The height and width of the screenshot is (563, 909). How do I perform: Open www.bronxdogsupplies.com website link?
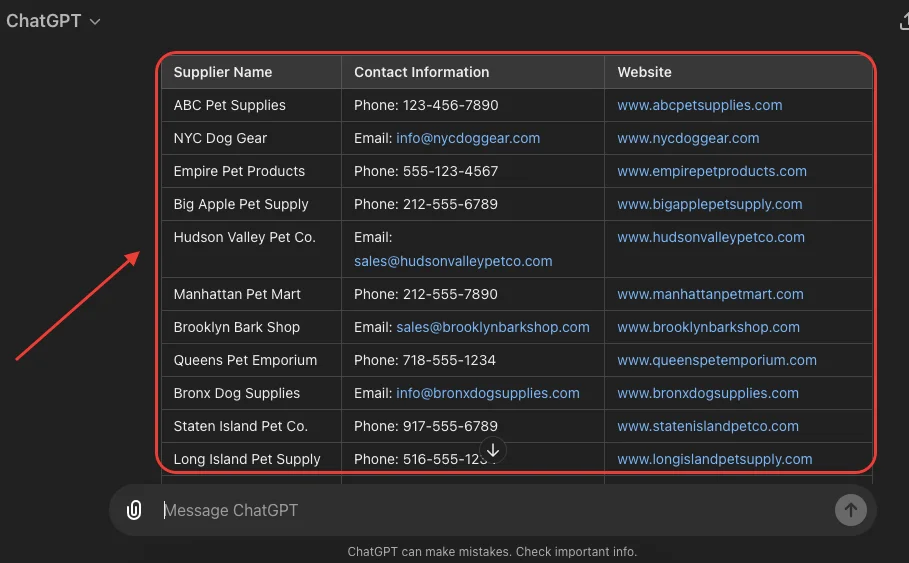pos(708,393)
